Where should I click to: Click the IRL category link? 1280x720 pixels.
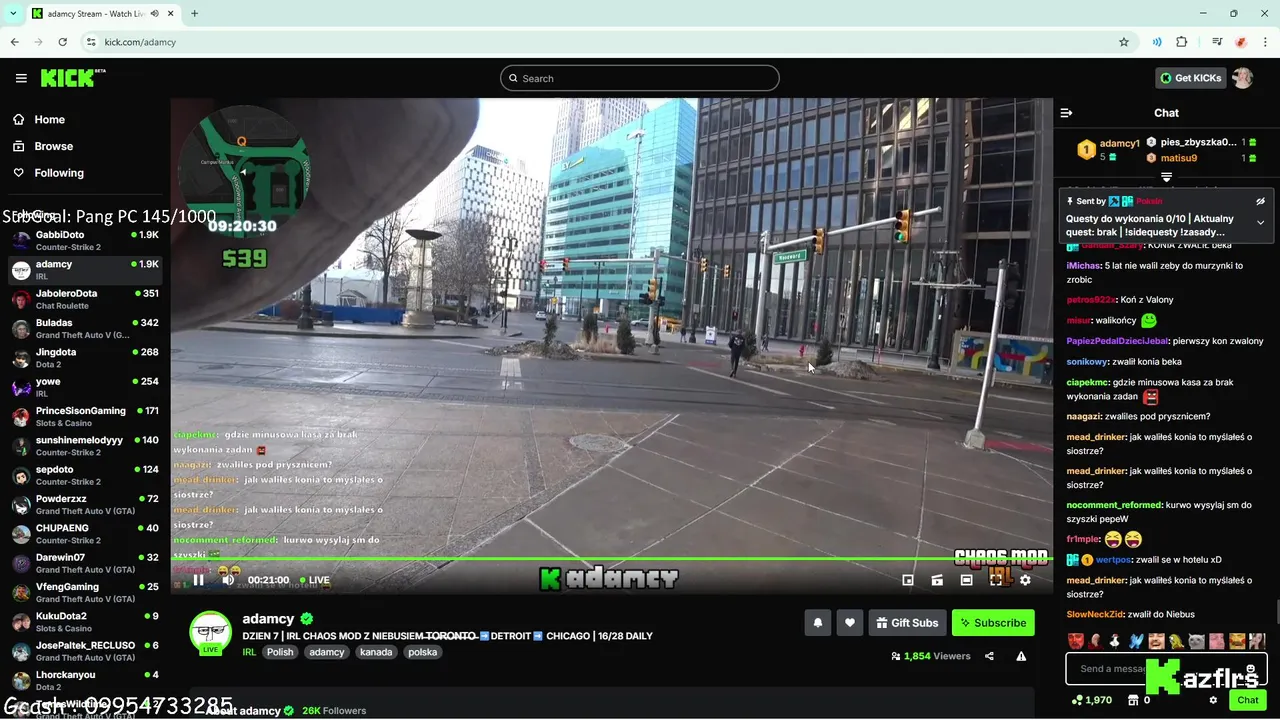[249, 652]
